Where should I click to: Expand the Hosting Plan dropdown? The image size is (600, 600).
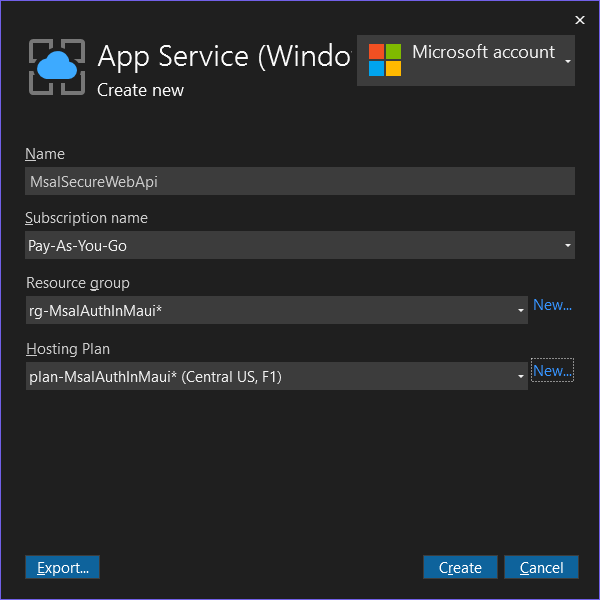click(x=277, y=376)
